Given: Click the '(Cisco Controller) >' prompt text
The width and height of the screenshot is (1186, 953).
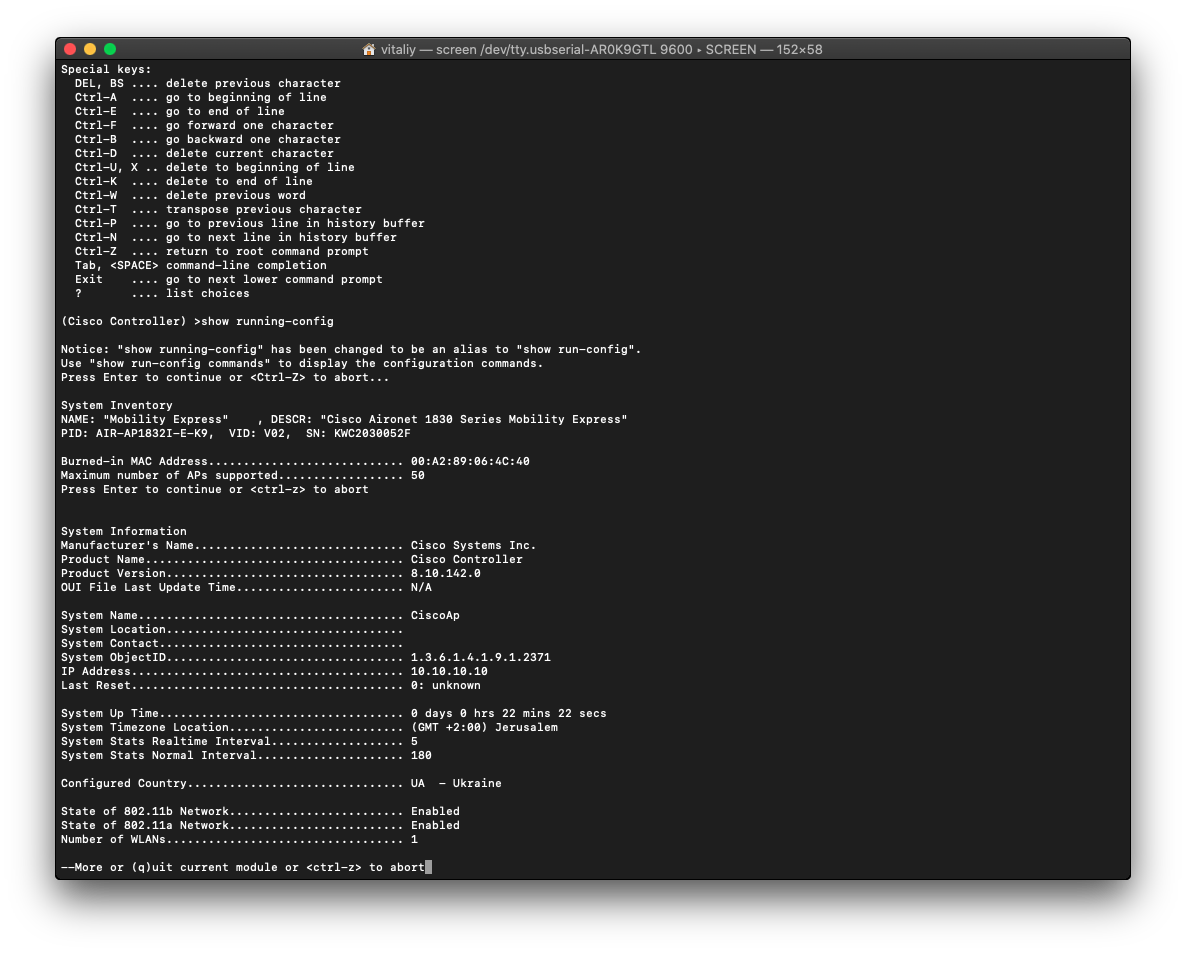Looking at the screenshot, I should point(131,321).
